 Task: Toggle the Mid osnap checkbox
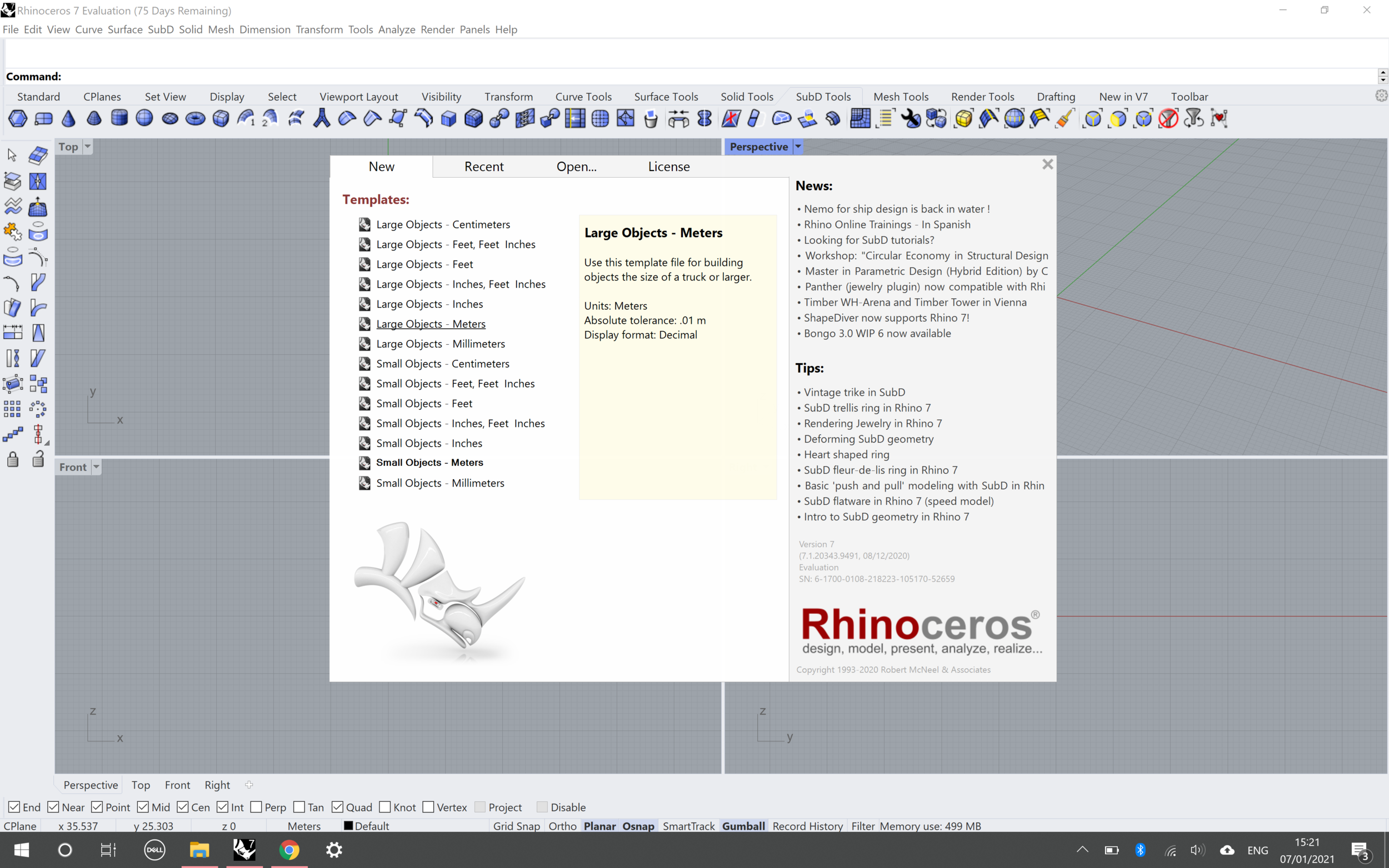pos(143,807)
